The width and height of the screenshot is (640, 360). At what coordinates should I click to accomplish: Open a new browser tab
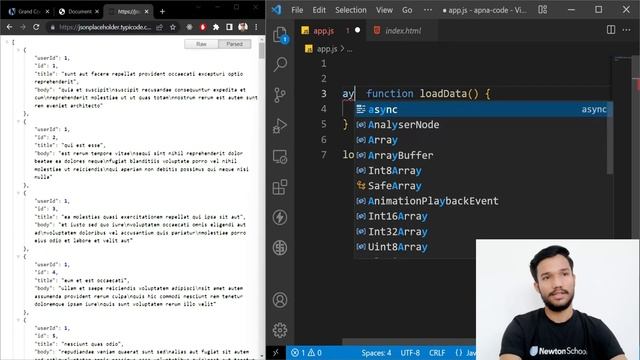(162, 11)
